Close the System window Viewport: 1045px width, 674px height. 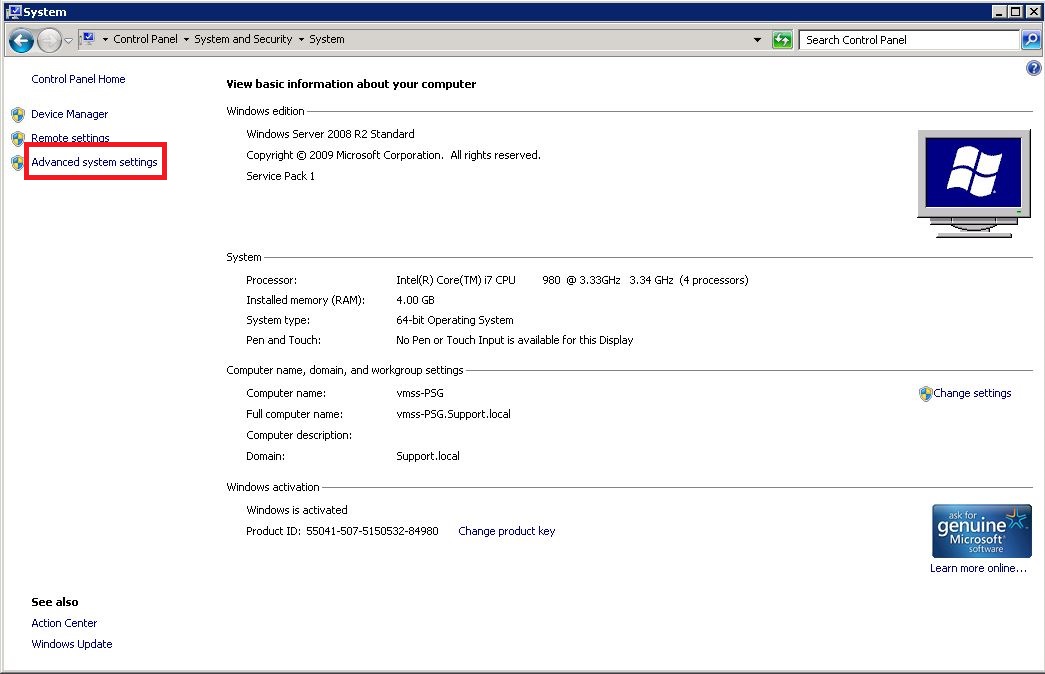[x=1032, y=11]
